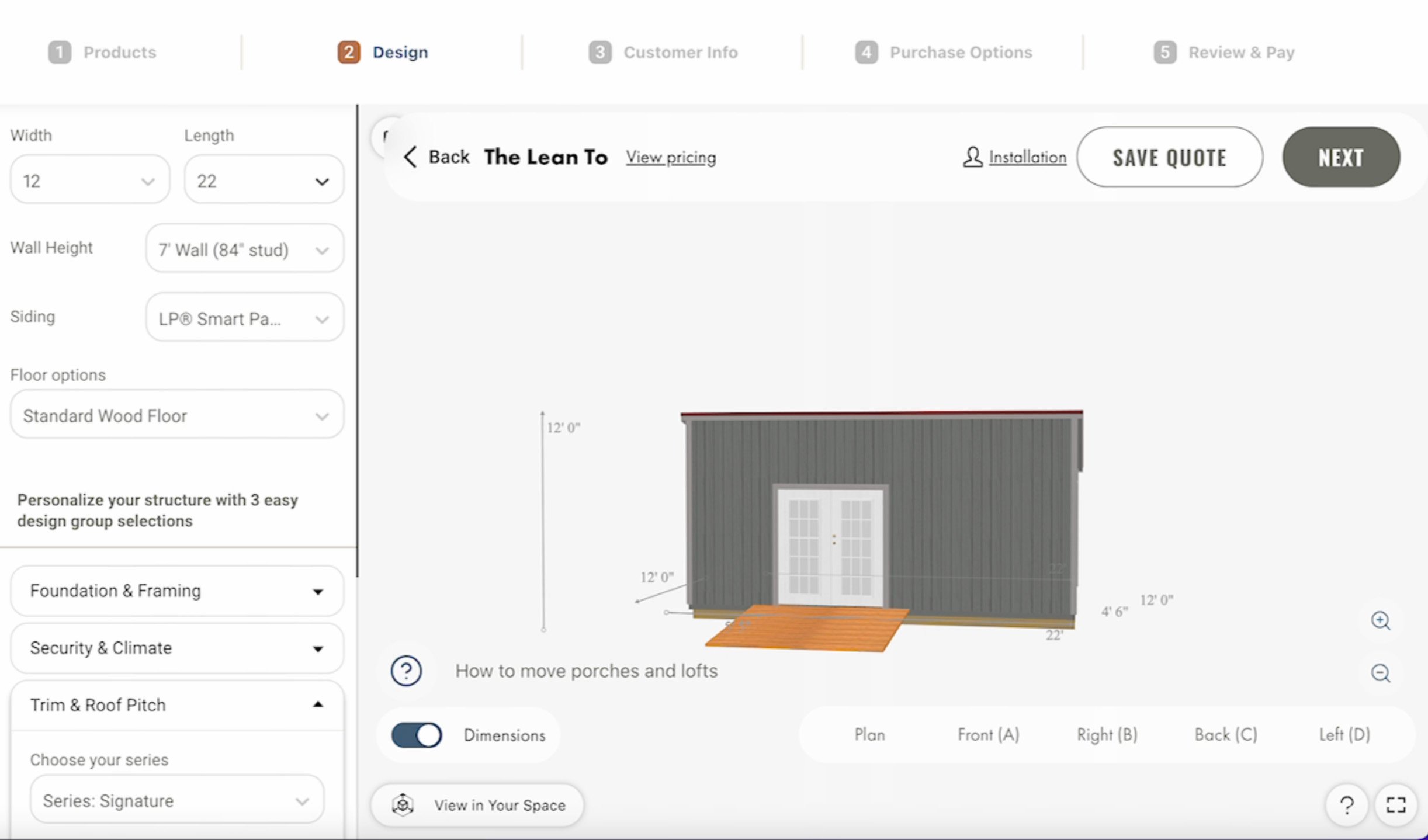Open fullscreen view icon
The image size is (1428, 840).
[x=1396, y=805]
